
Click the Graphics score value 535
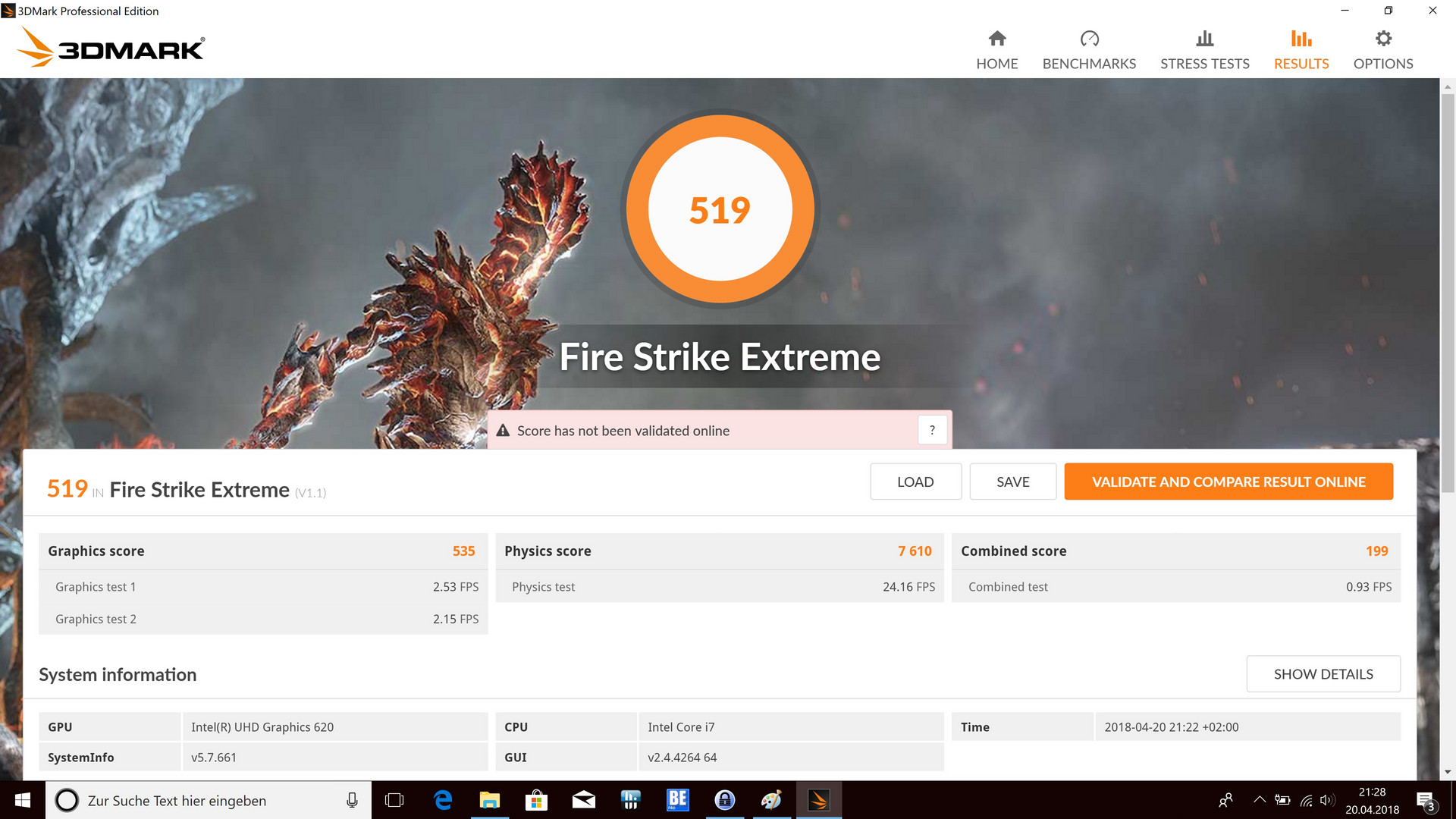(x=463, y=551)
